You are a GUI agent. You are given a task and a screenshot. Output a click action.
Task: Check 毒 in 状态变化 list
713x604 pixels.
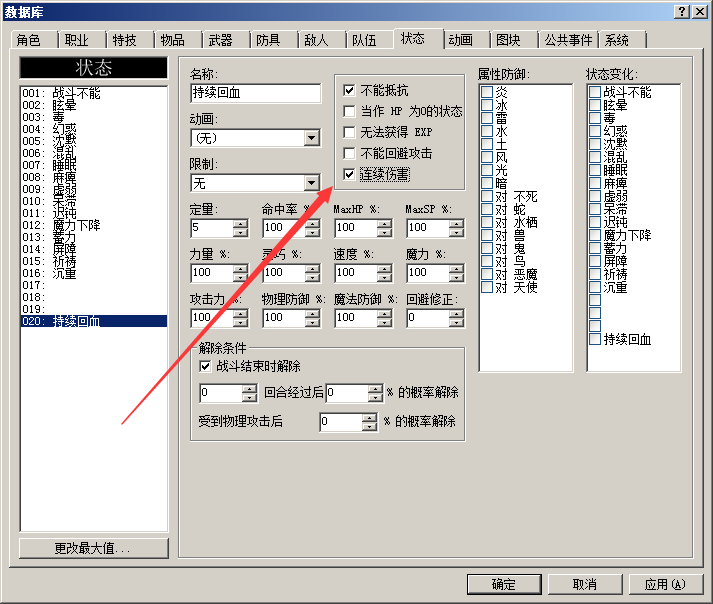(x=595, y=118)
